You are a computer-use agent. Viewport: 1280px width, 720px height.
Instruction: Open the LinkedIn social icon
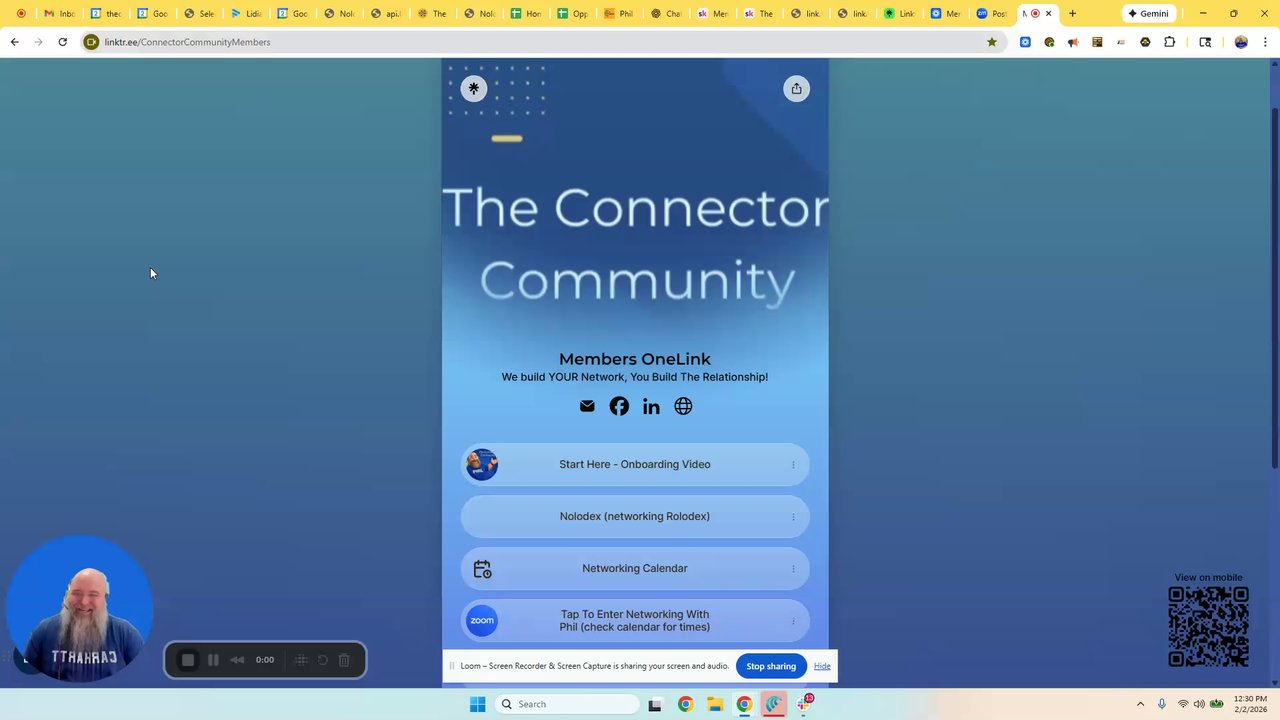pyautogui.click(x=651, y=406)
